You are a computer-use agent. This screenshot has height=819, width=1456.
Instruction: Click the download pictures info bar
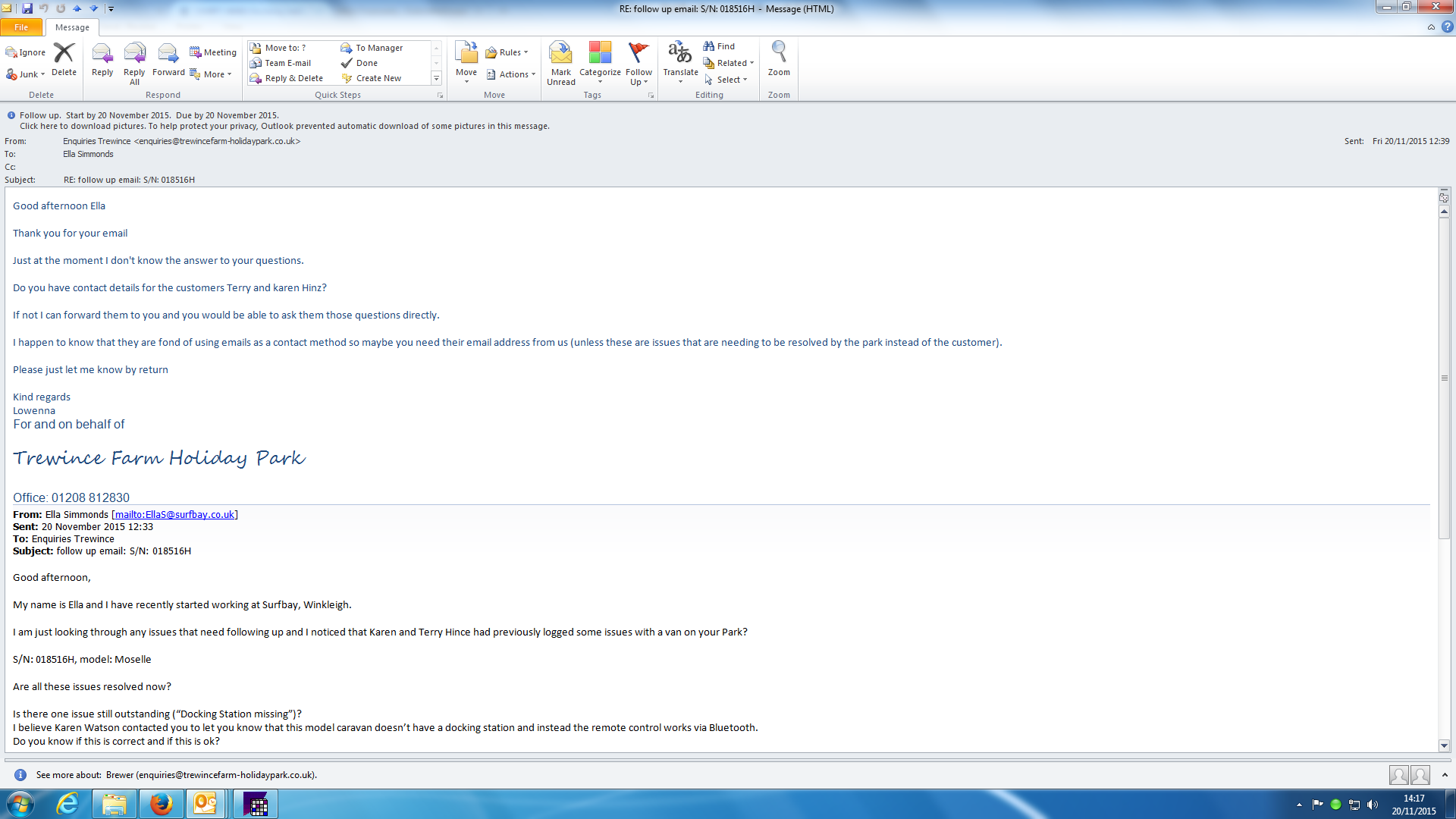click(x=284, y=126)
